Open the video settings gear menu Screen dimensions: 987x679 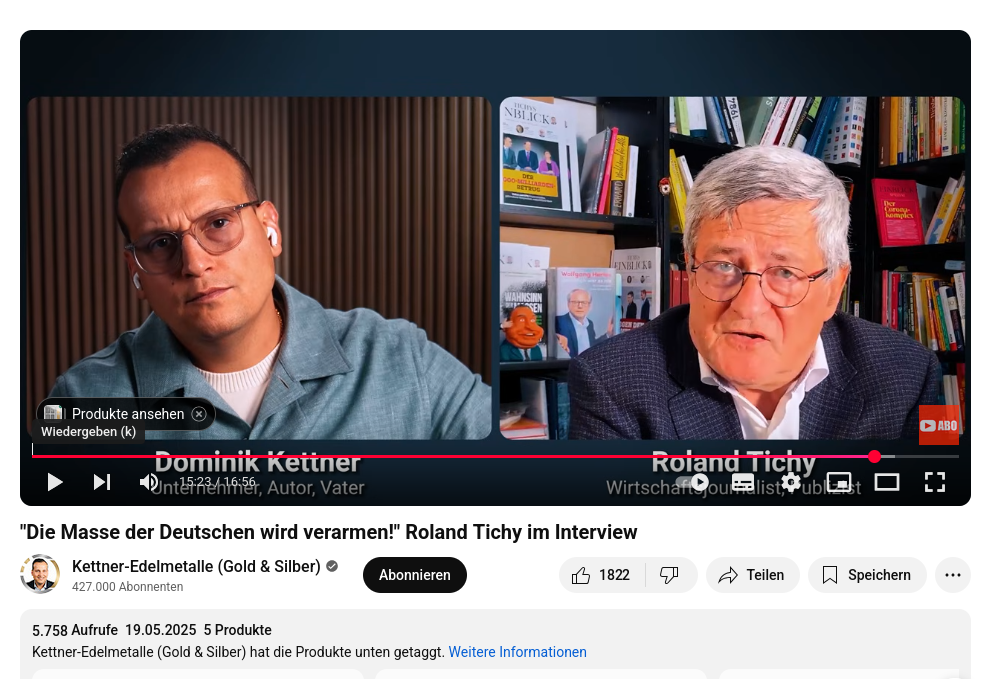[791, 483]
